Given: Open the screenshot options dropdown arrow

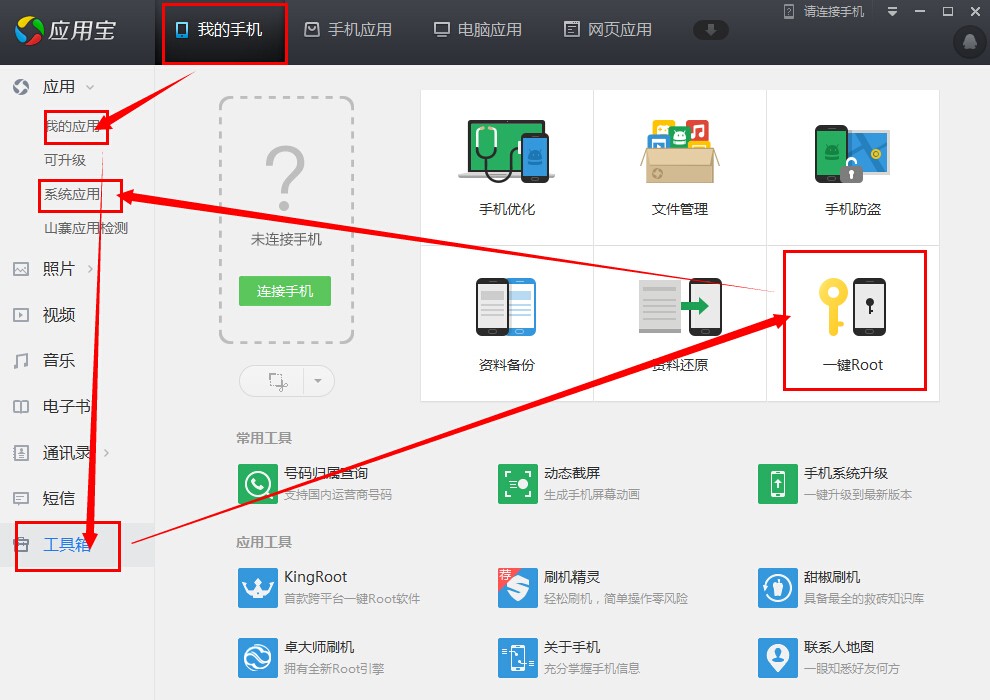Looking at the screenshot, I should click(318, 381).
